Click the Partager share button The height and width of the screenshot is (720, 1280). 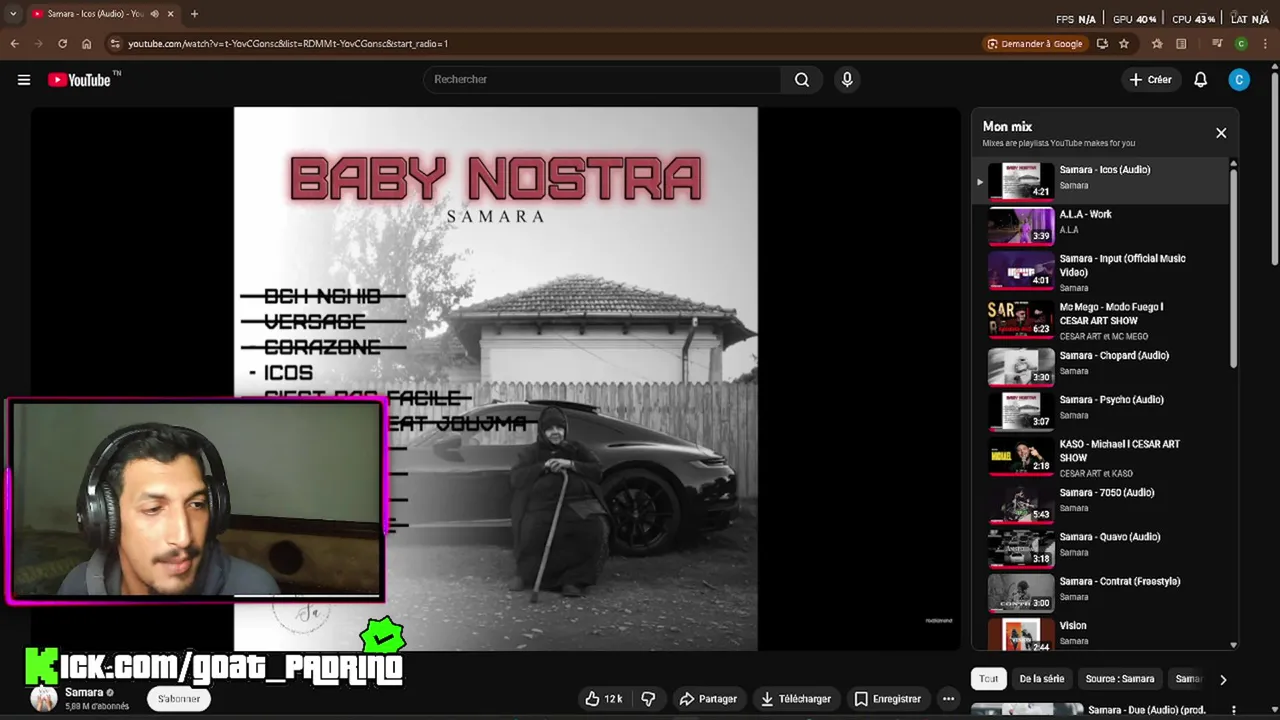(x=708, y=699)
